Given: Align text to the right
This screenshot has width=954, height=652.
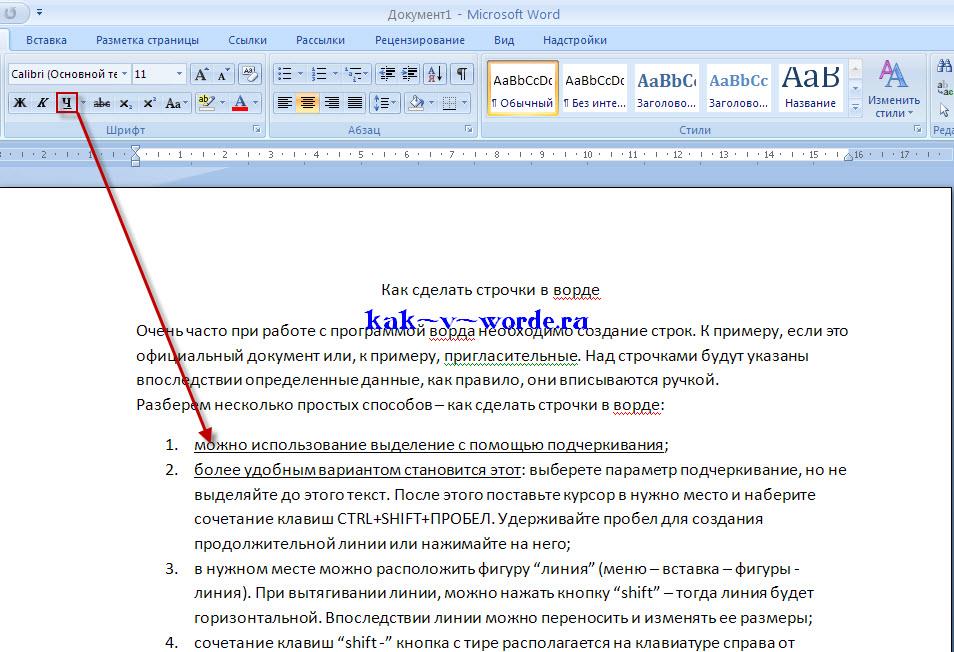Looking at the screenshot, I should click(x=332, y=103).
